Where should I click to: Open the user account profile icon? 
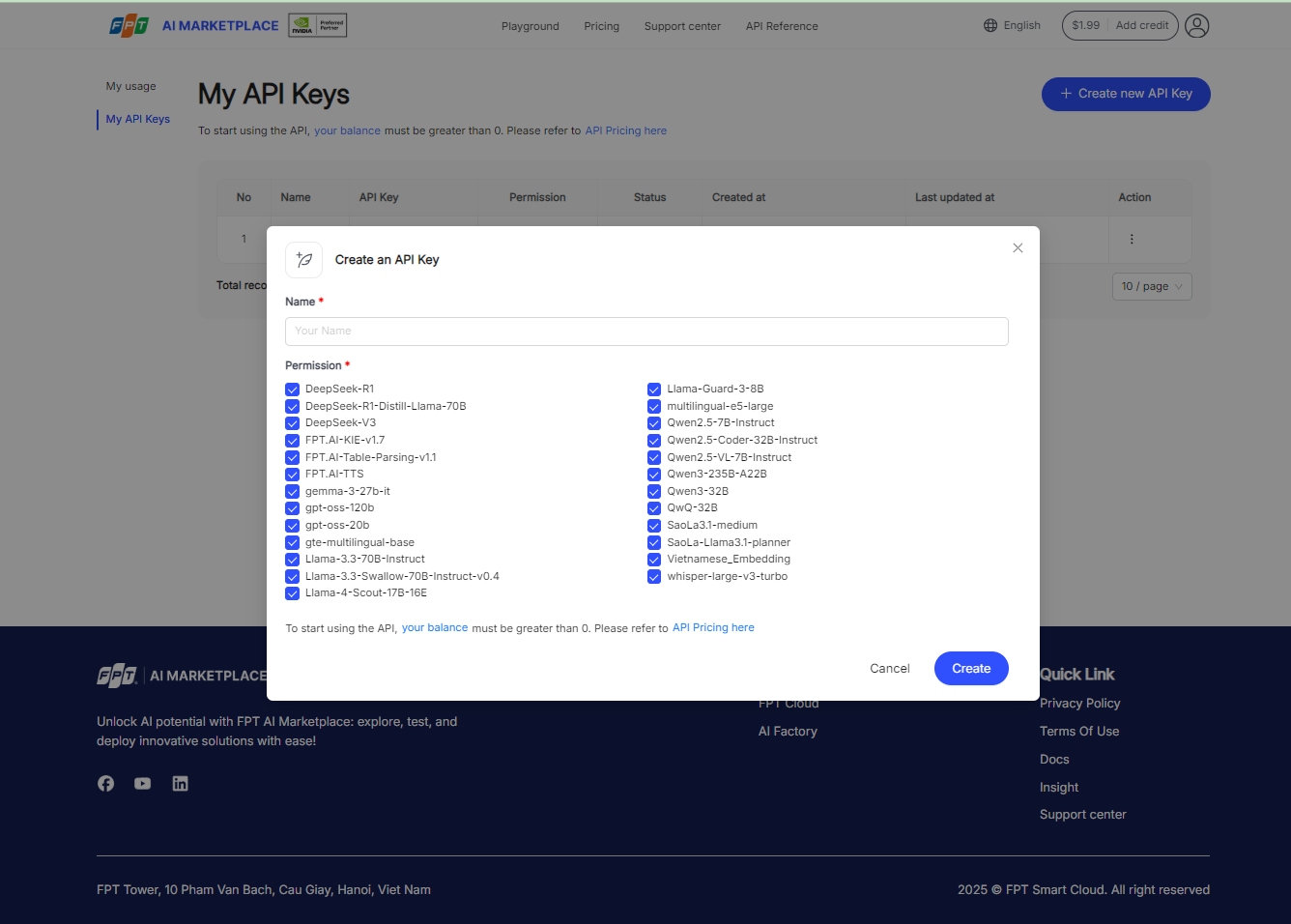pyautogui.click(x=1196, y=26)
